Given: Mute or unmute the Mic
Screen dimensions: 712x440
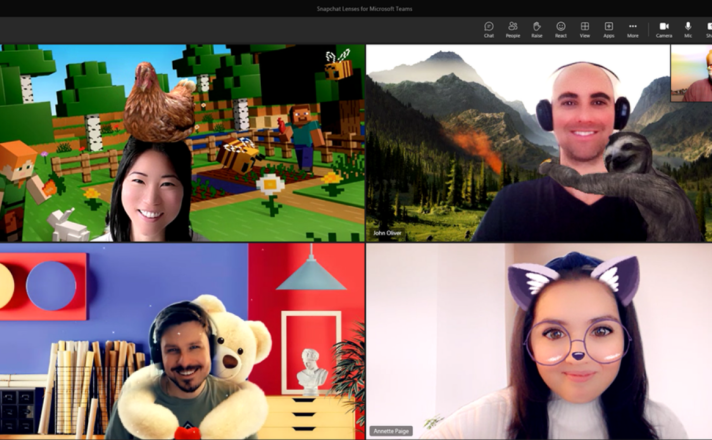Looking at the screenshot, I should click(688, 30).
